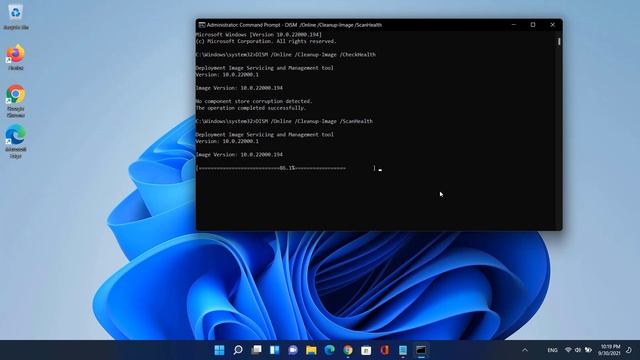The height and width of the screenshot is (360, 640).
Task: Click the Command Prompt window title text
Action: click(x=294, y=25)
